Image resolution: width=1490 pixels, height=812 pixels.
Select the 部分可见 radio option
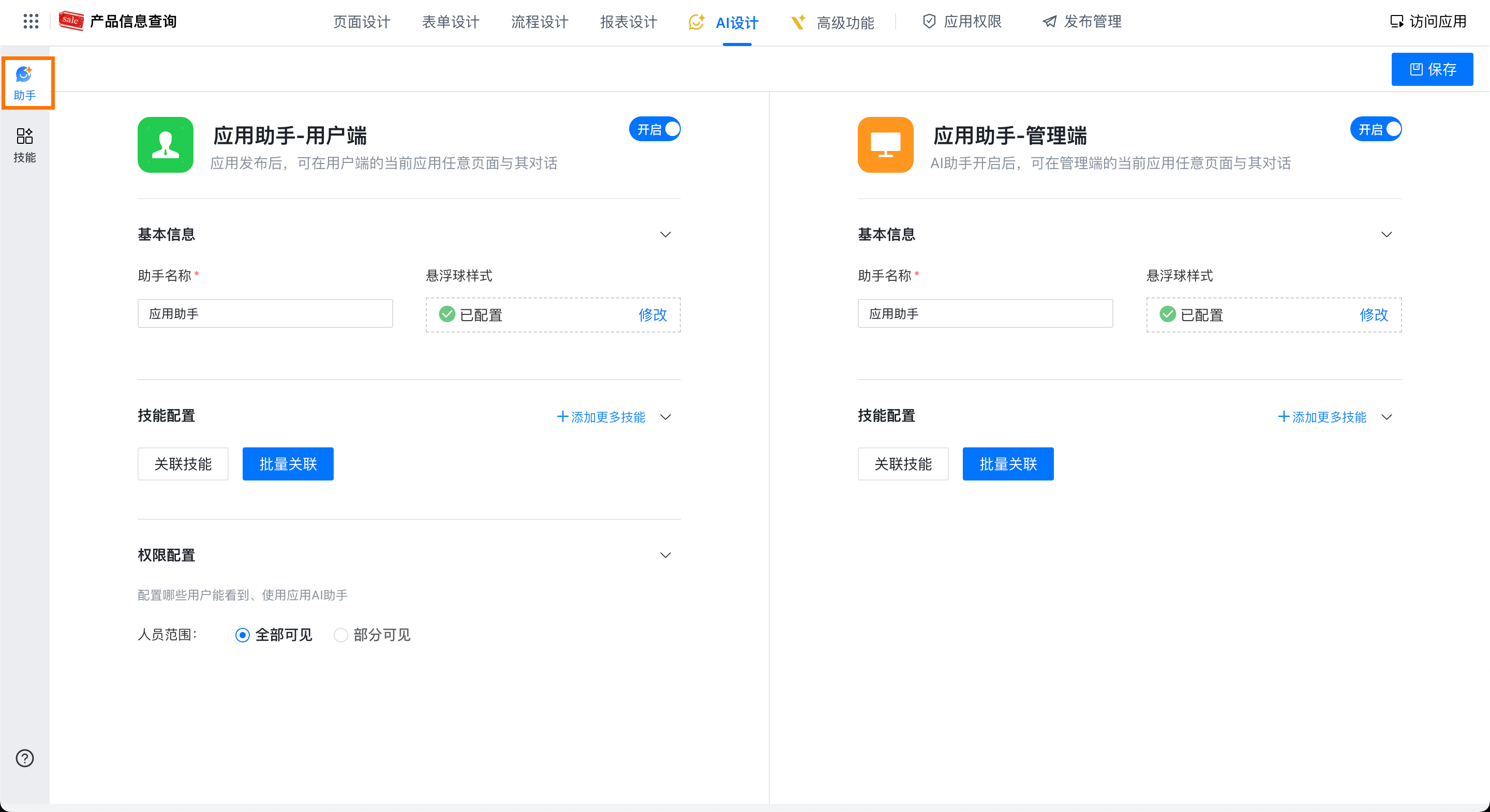pos(341,635)
